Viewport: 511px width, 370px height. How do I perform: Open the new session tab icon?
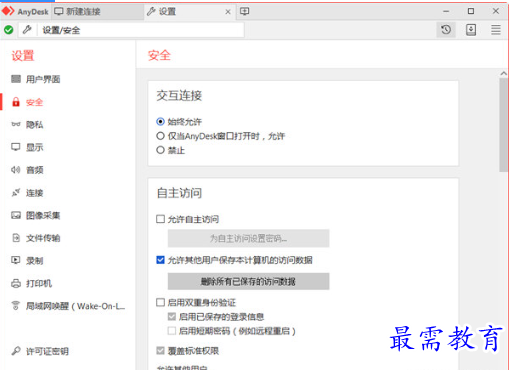click(244, 11)
